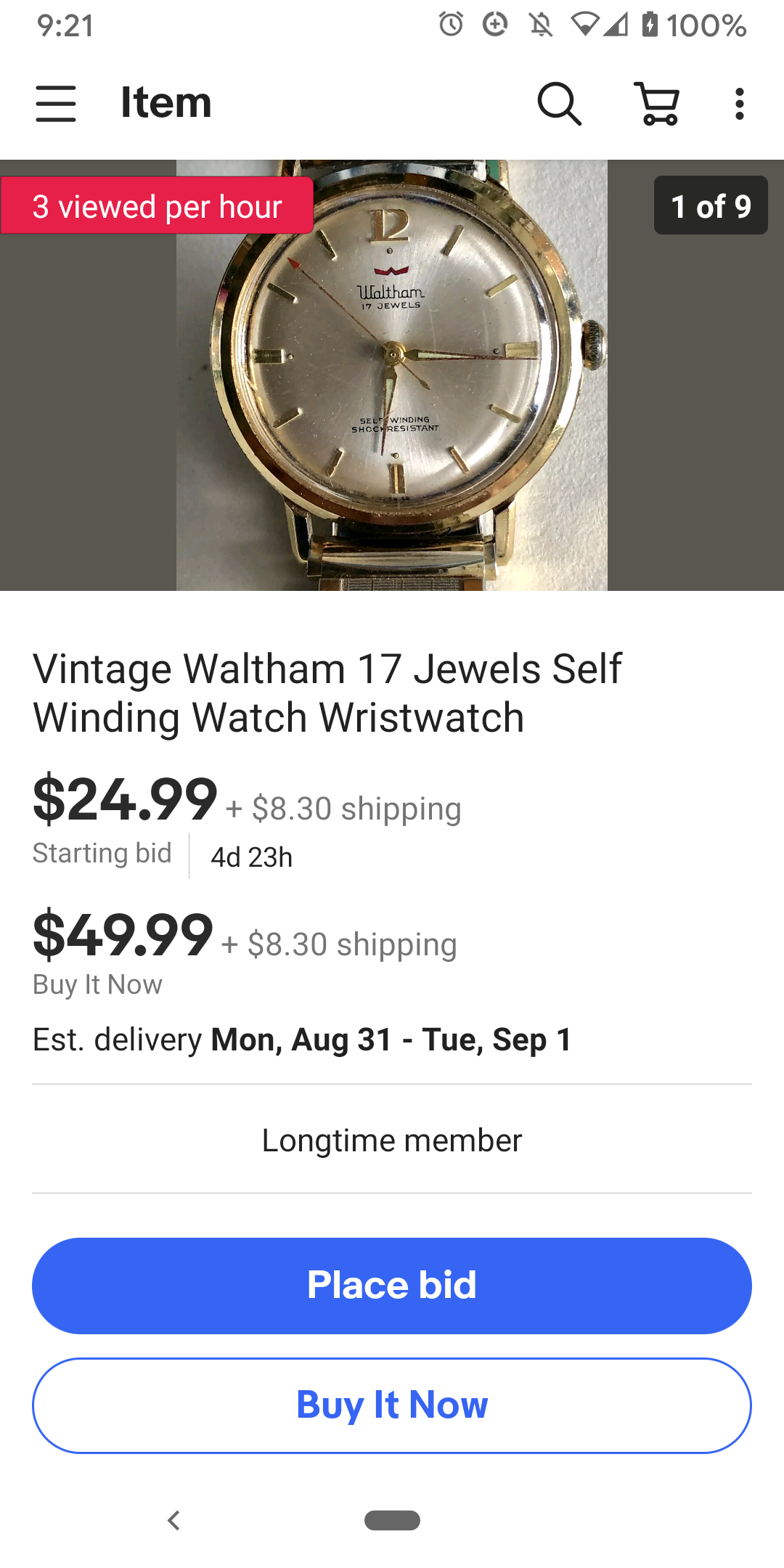Tap the muted notifications bell icon
This screenshot has width=784, height=1568.
[540, 25]
